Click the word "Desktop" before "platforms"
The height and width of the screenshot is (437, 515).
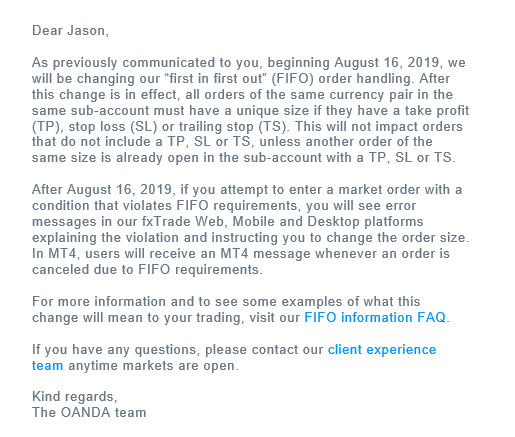[333, 221]
